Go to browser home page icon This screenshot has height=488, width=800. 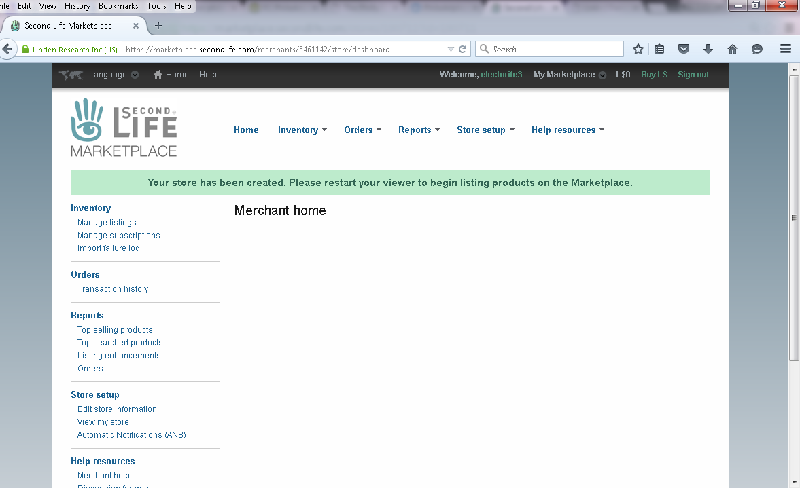point(732,49)
